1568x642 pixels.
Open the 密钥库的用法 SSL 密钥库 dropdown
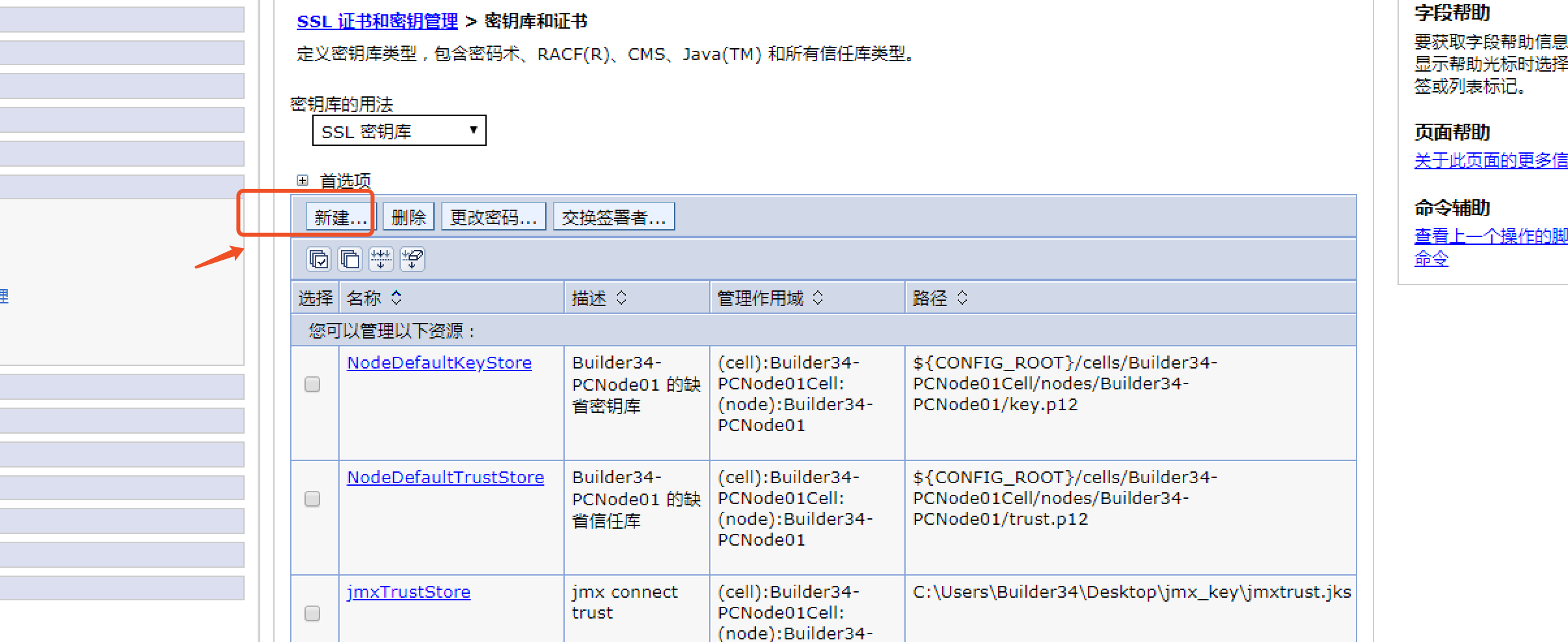(x=399, y=131)
